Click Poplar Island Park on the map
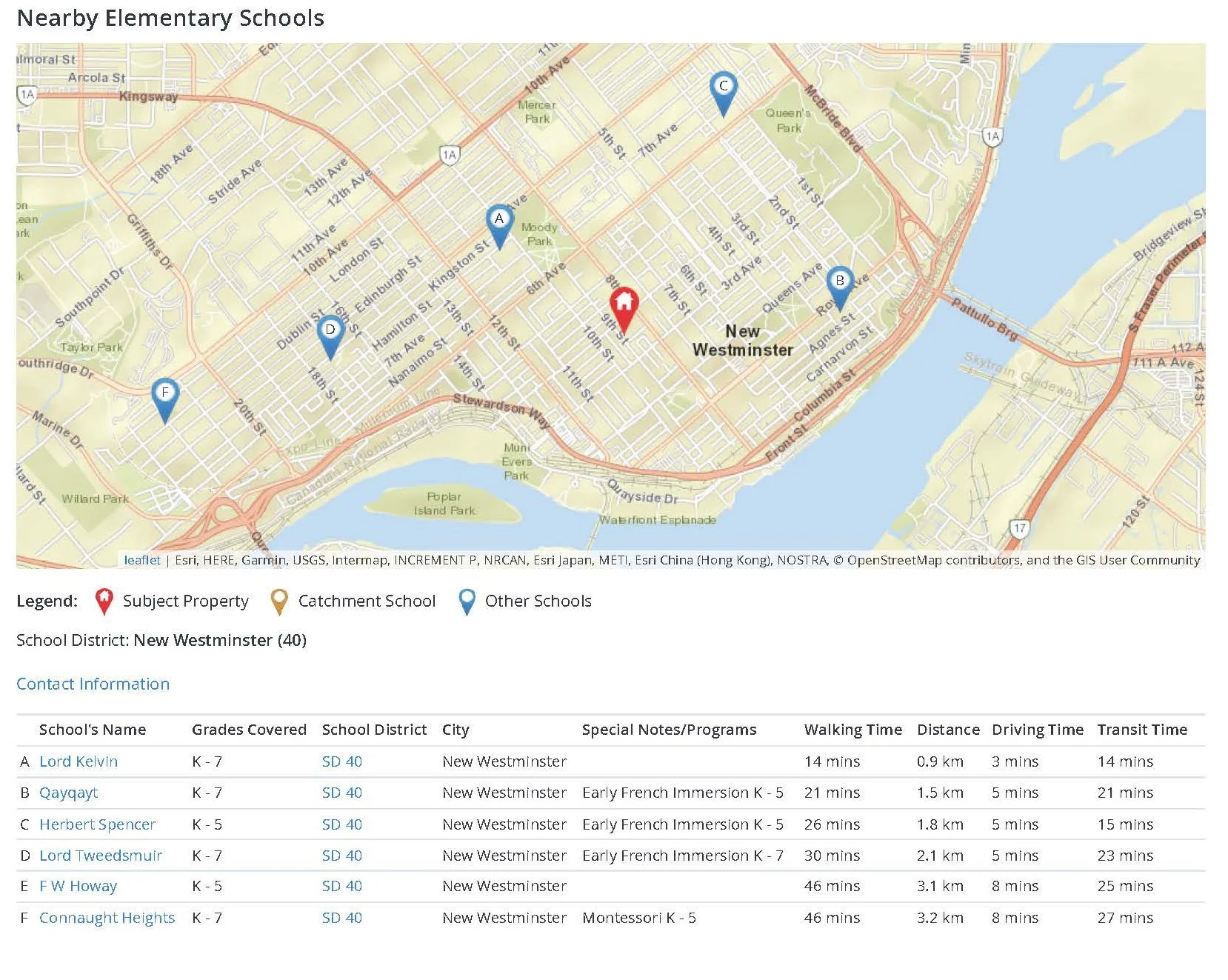Screen dimensions: 1228x980 click(444, 504)
